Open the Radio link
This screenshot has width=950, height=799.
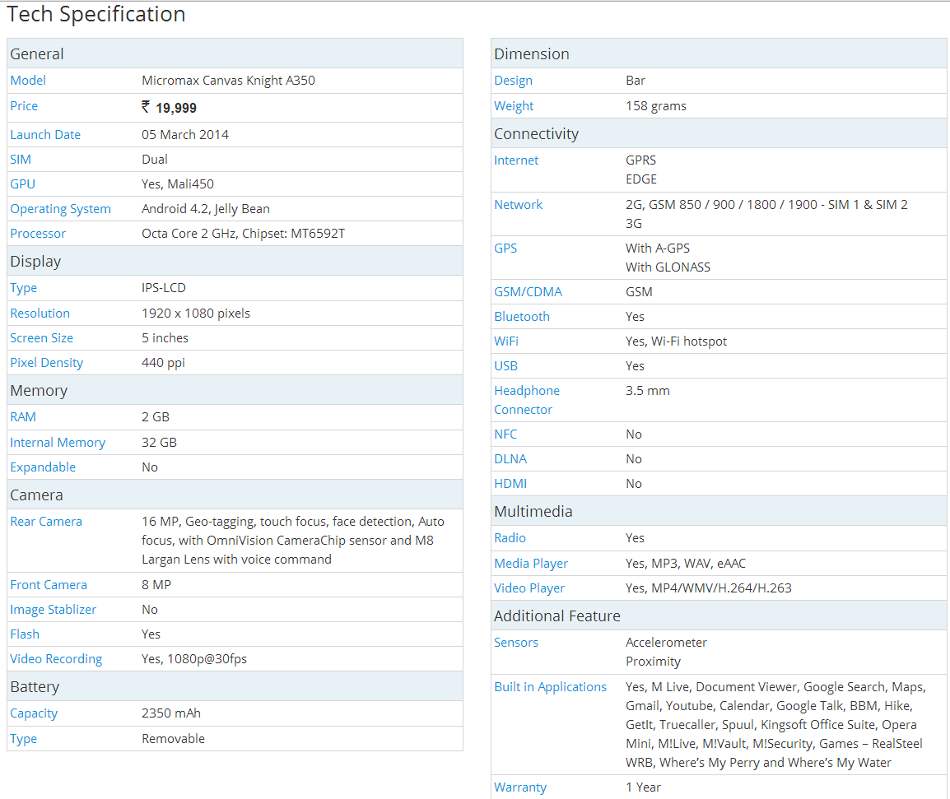510,538
